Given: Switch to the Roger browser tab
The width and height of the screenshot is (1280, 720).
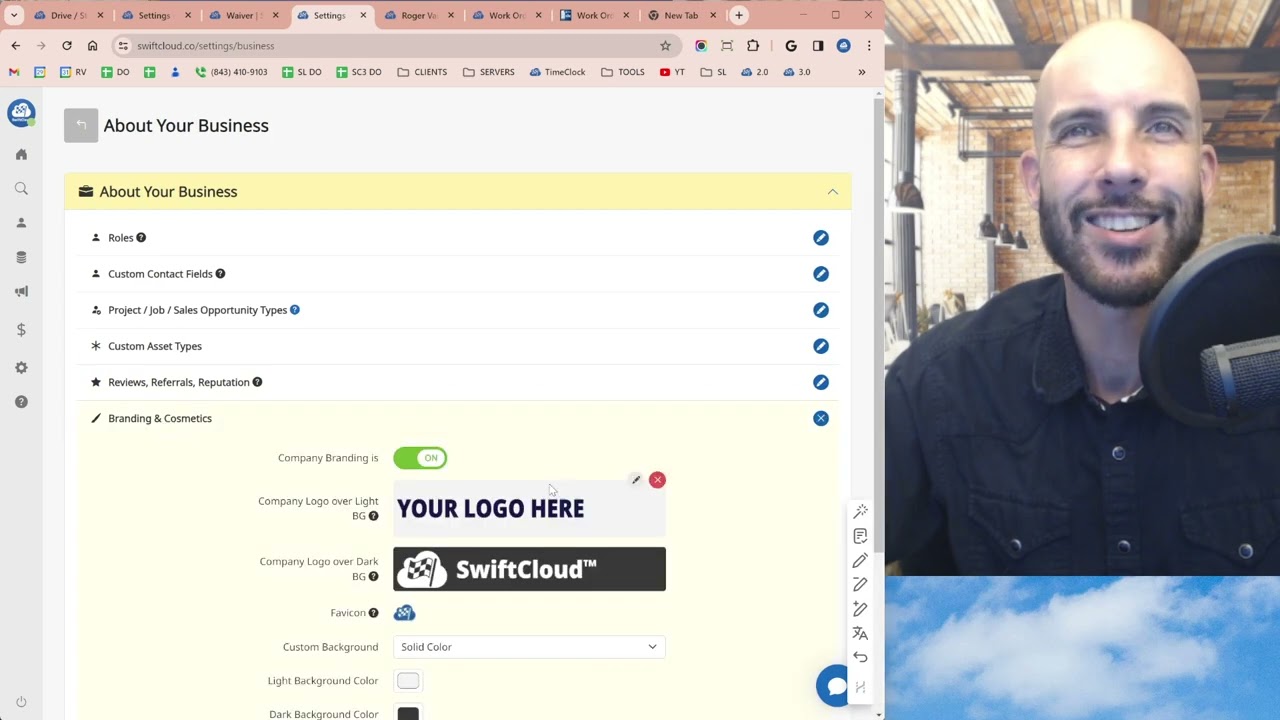Looking at the screenshot, I should pos(418,15).
